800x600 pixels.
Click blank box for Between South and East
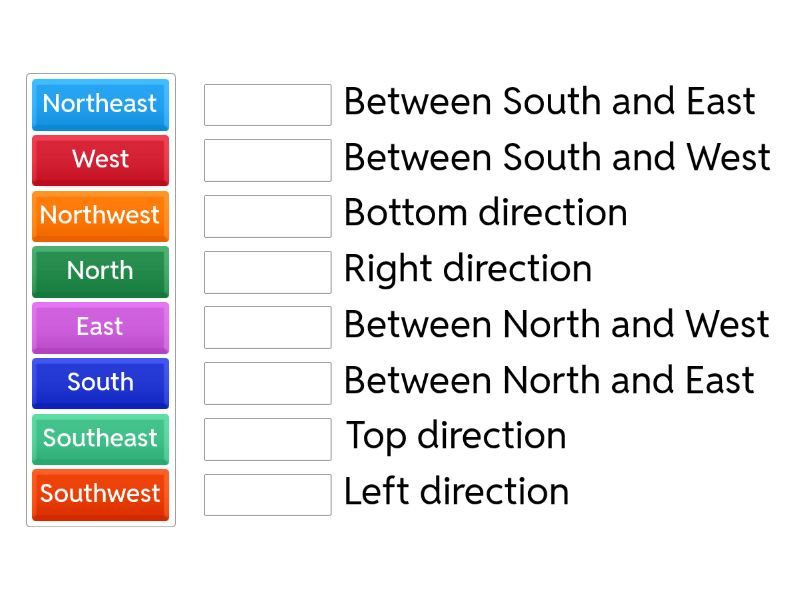[267, 105]
